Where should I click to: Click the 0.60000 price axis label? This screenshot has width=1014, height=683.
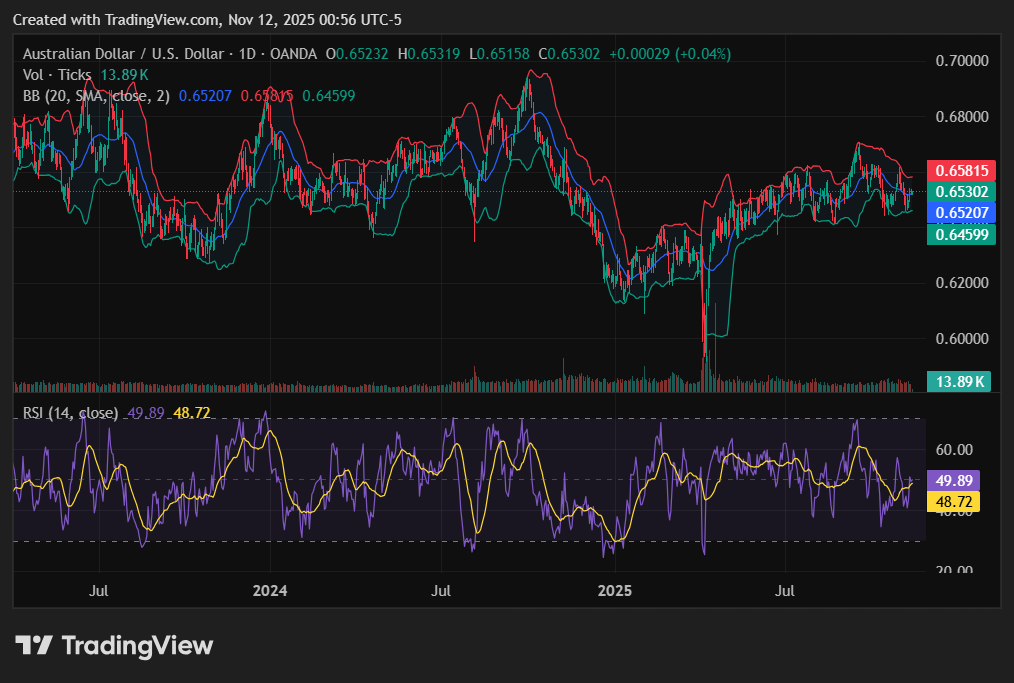tap(962, 339)
